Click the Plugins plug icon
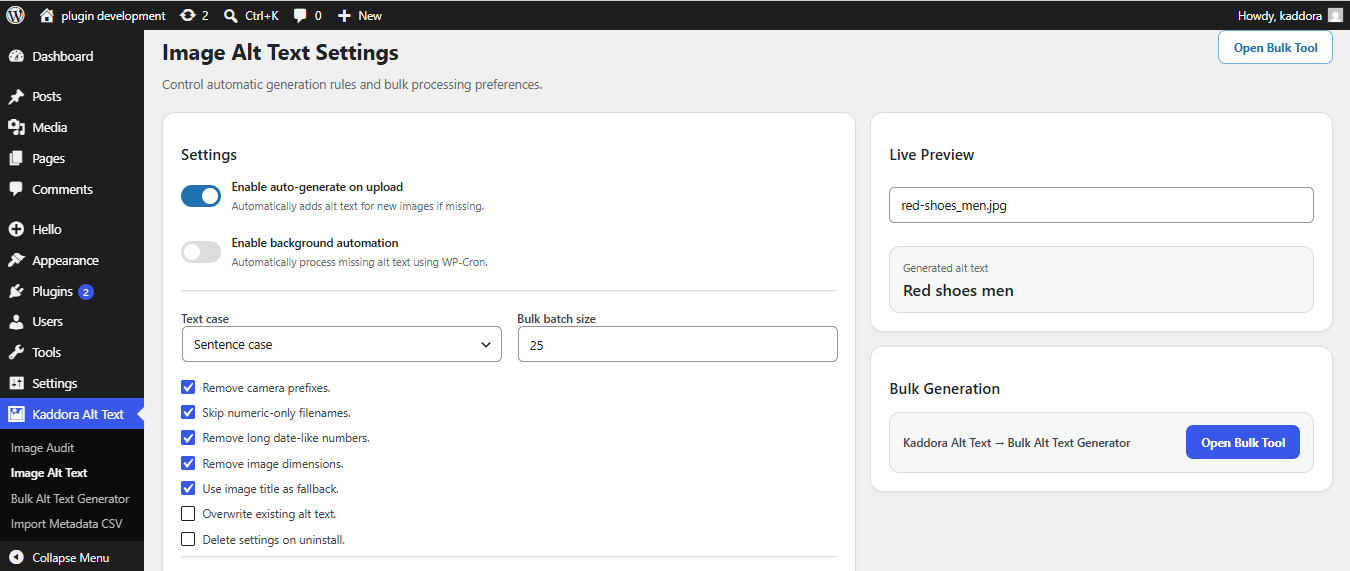 (x=16, y=291)
